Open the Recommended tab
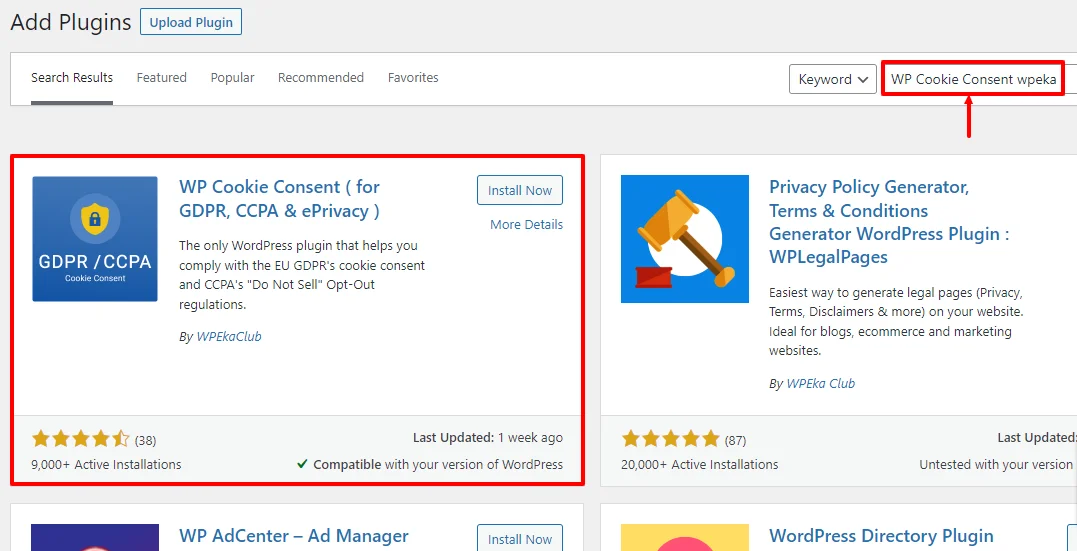Viewport: 1077px width, 551px height. pos(321,78)
